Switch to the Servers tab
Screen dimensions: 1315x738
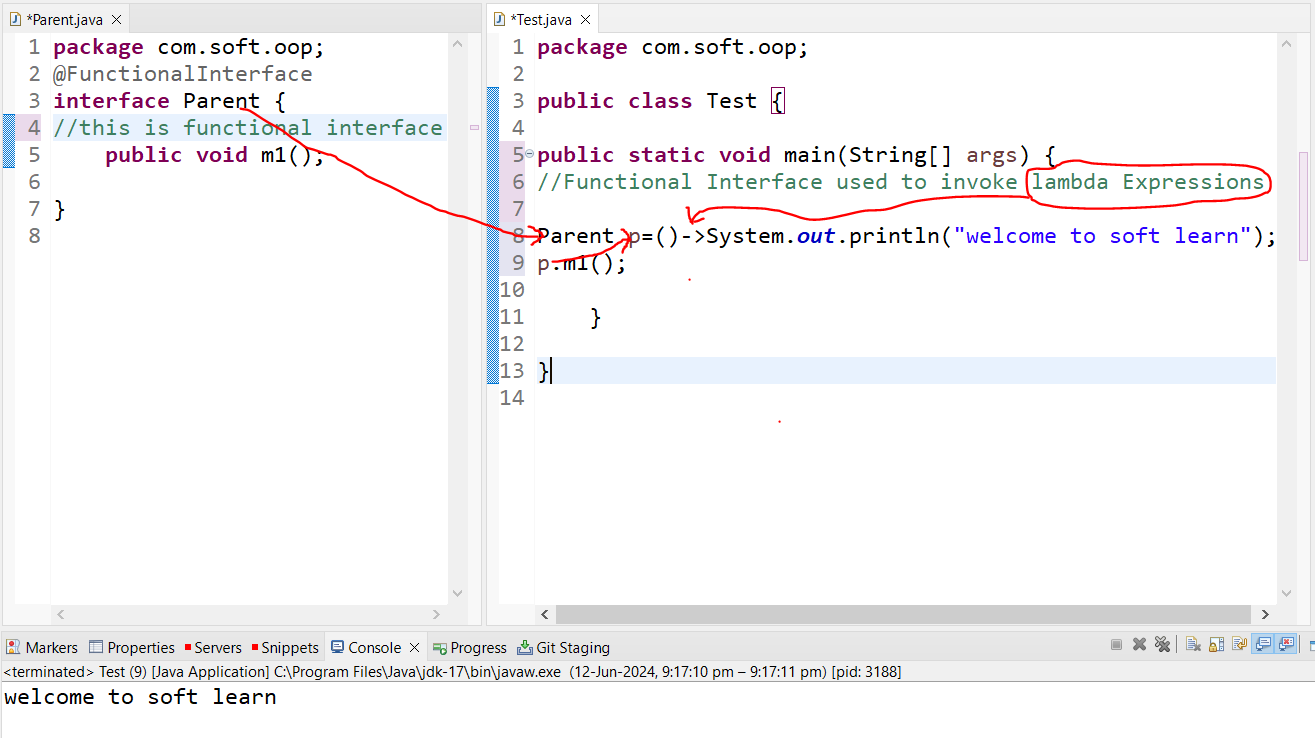(212, 648)
